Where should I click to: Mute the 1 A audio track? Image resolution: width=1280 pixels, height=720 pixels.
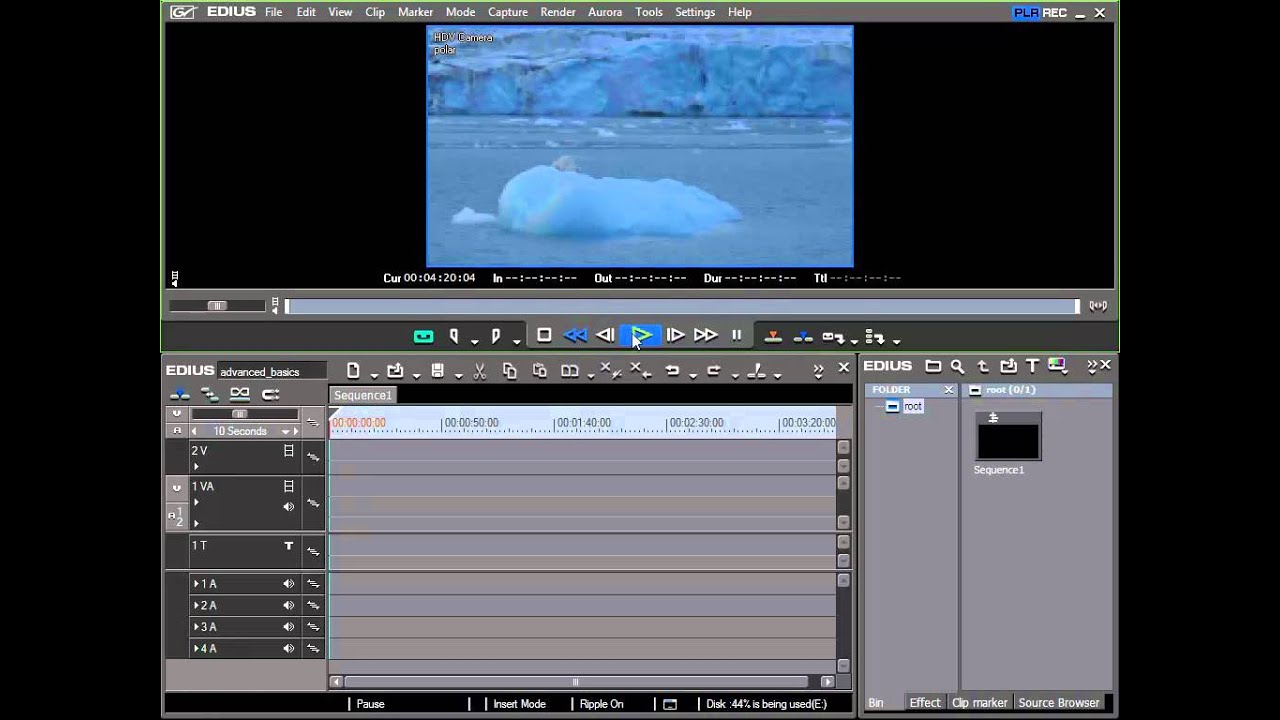click(x=288, y=584)
